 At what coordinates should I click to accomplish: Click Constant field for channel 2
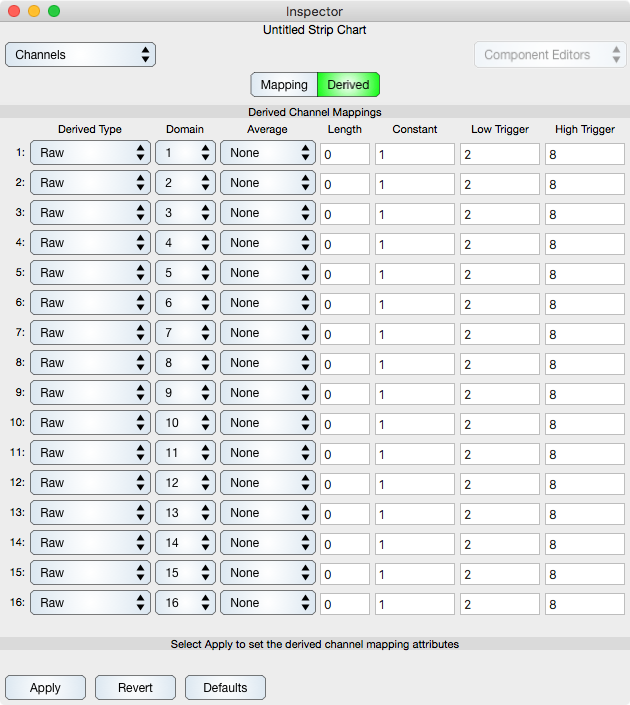pos(415,184)
